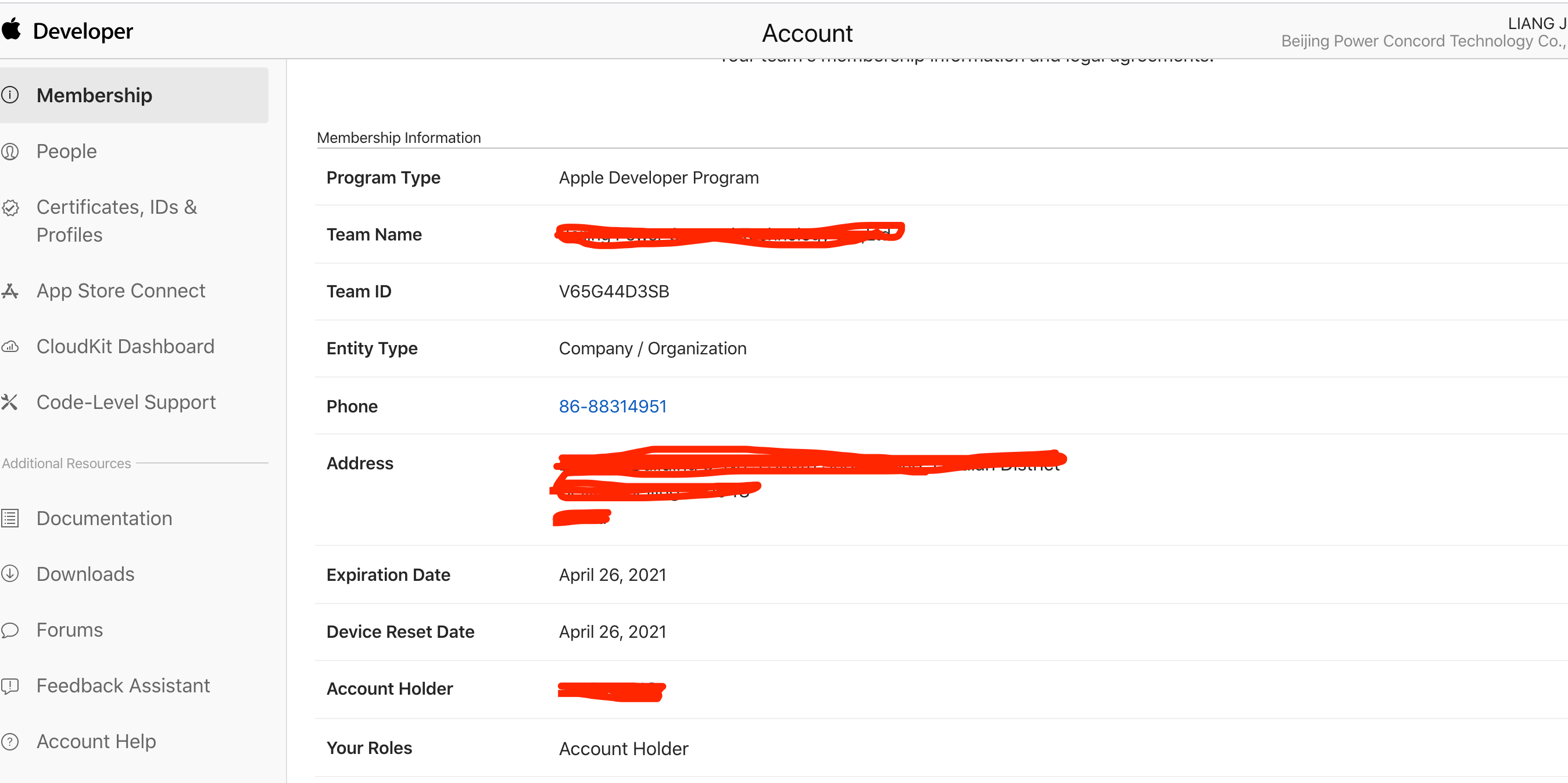Click the People person icon

(x=10, y=151)
